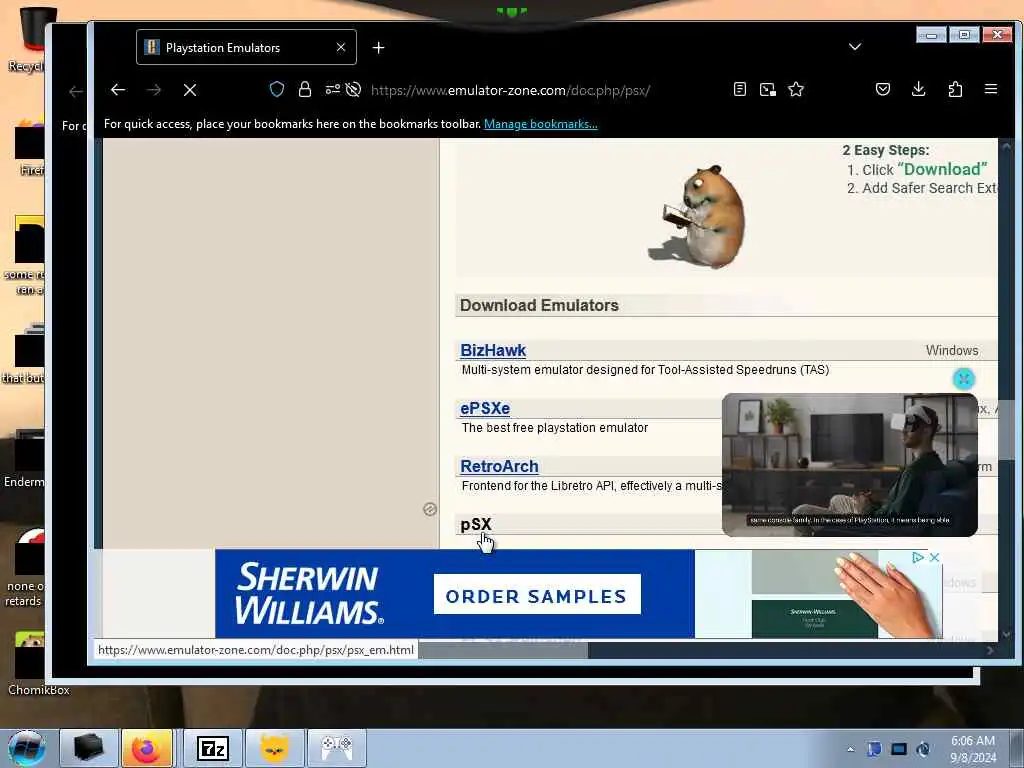Open the AdChoices icon on banner
This screenshot has width=1024, height=768.
click(x=918, y=557)
